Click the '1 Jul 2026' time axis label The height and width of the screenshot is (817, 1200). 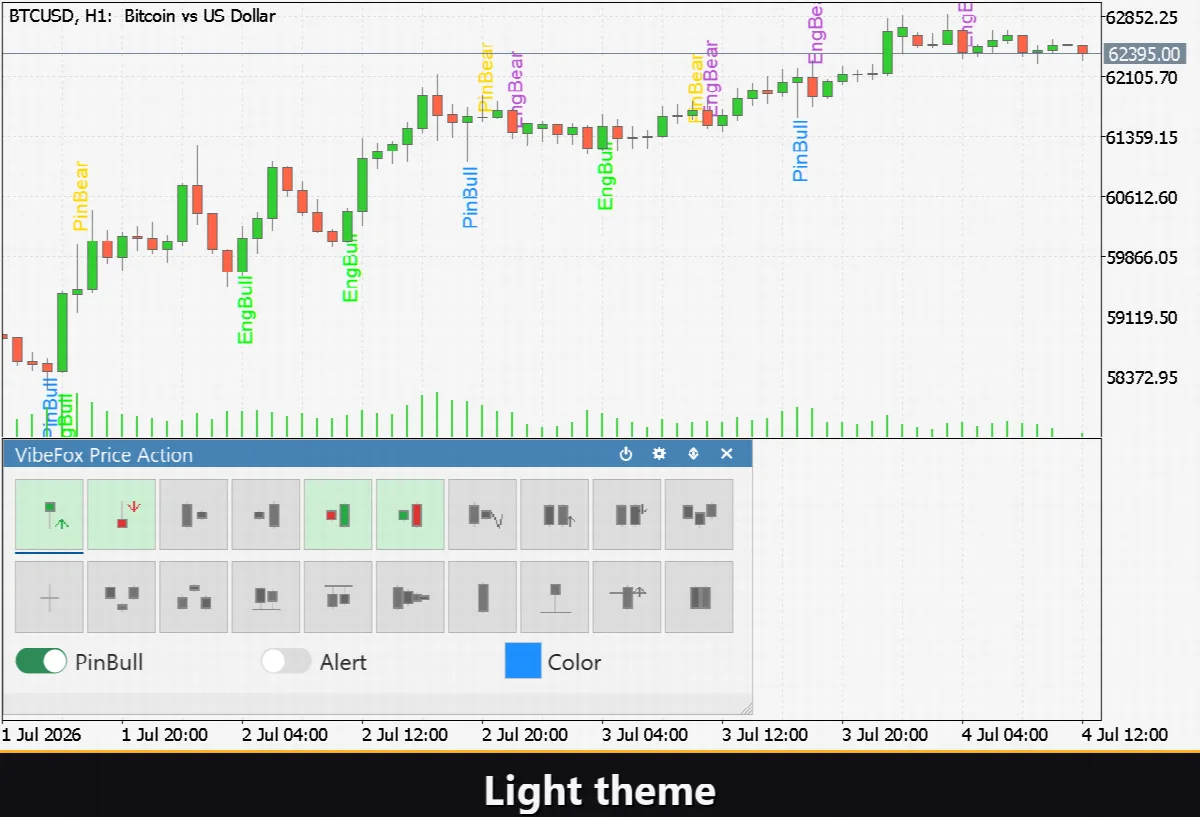pos(41,735)
